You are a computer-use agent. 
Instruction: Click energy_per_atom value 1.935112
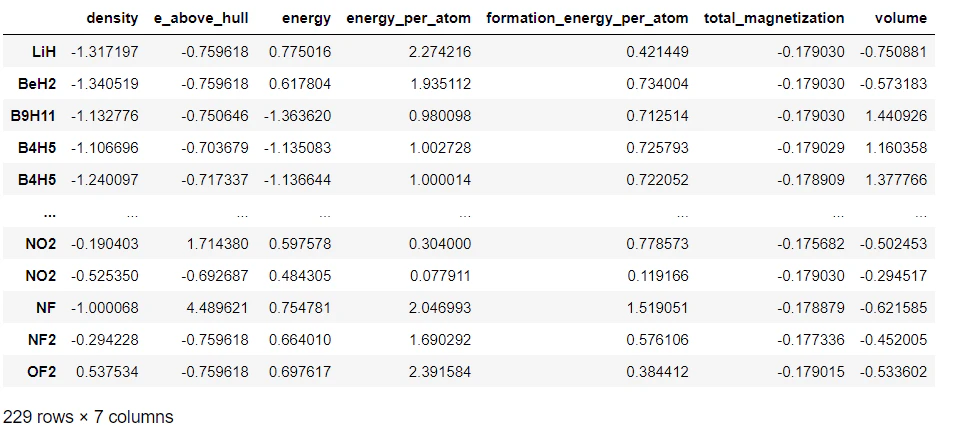pyautogui.click(x=441, y=84)
